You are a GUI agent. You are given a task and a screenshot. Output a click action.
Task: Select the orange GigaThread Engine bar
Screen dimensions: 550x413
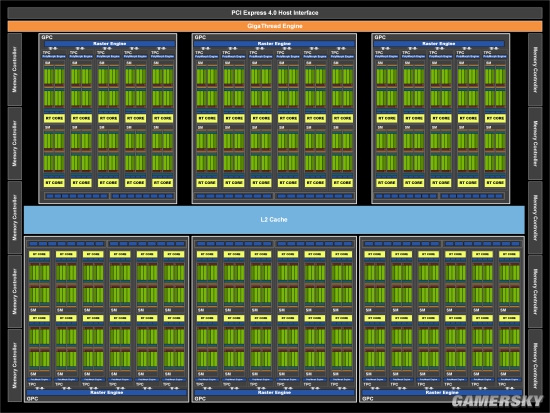point(275,26)
